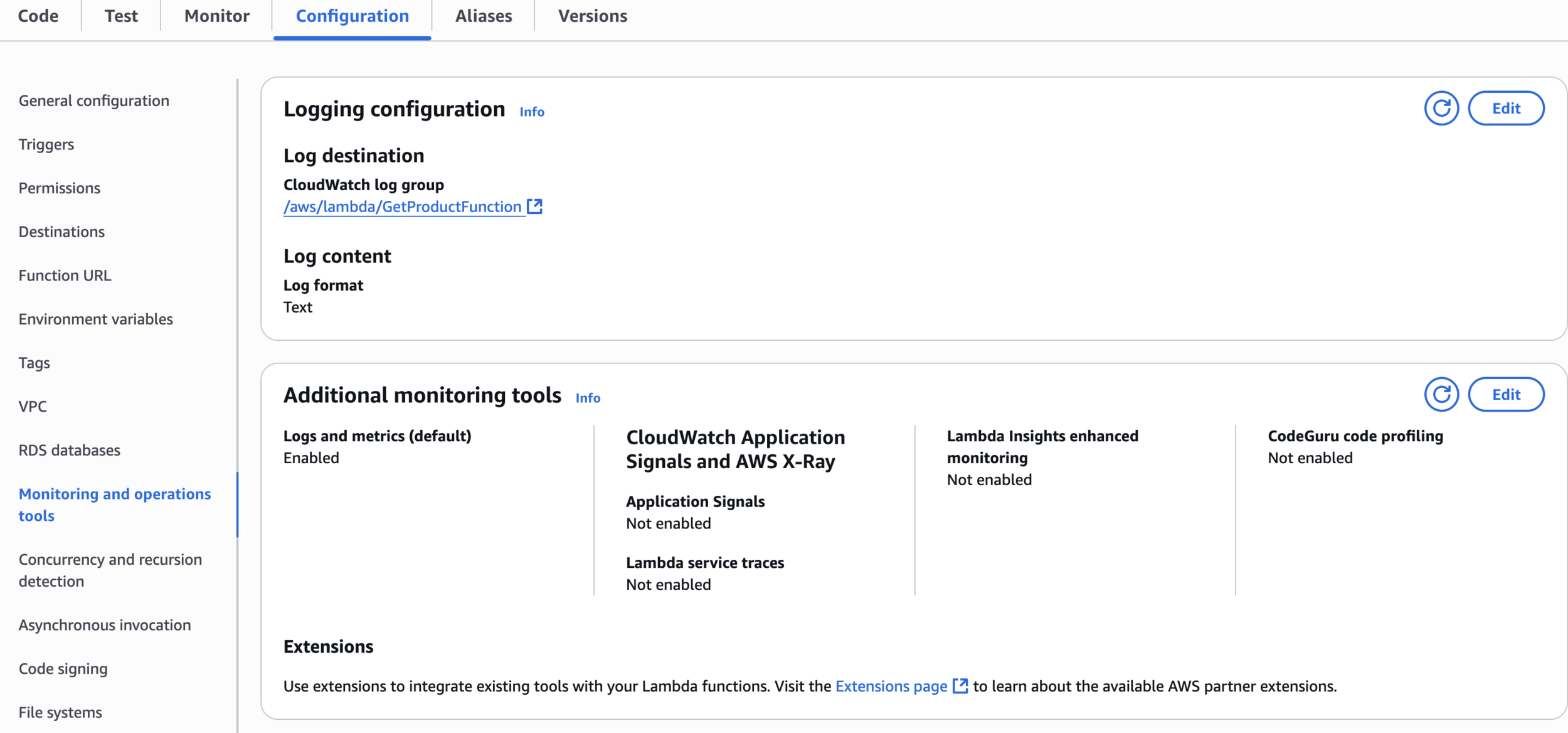Viewport: 1568px width, 733px height.
Task: Open Concurrency and recursion detection section
Action: [x=110, y=570]
